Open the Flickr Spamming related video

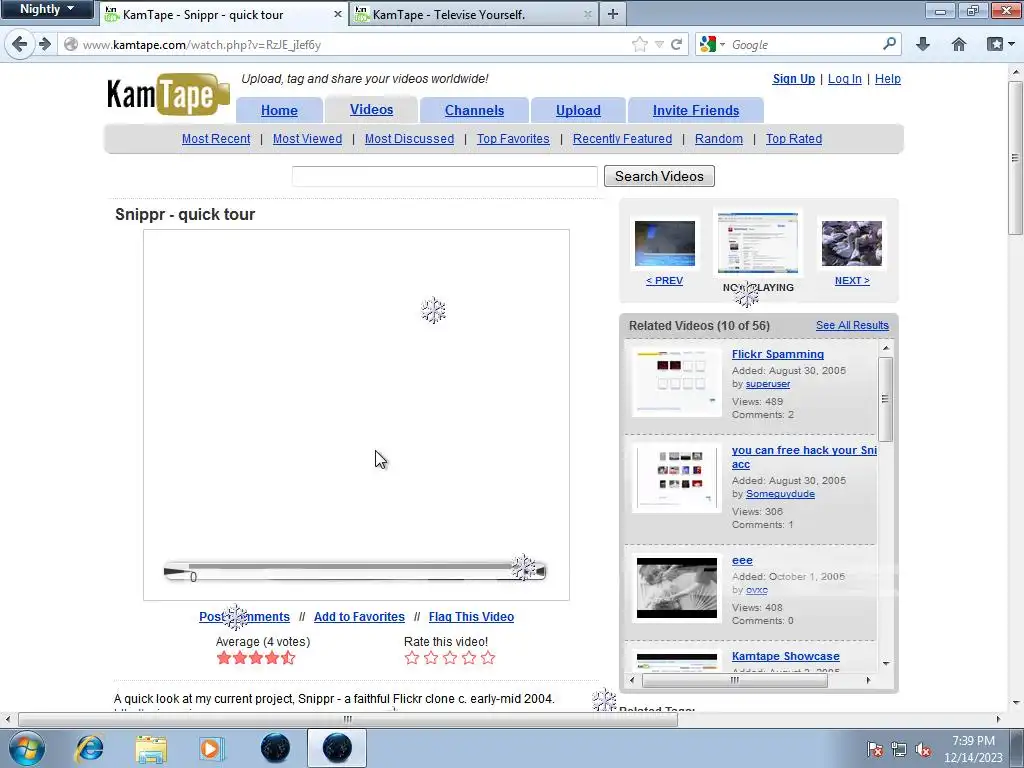point(777,354)
